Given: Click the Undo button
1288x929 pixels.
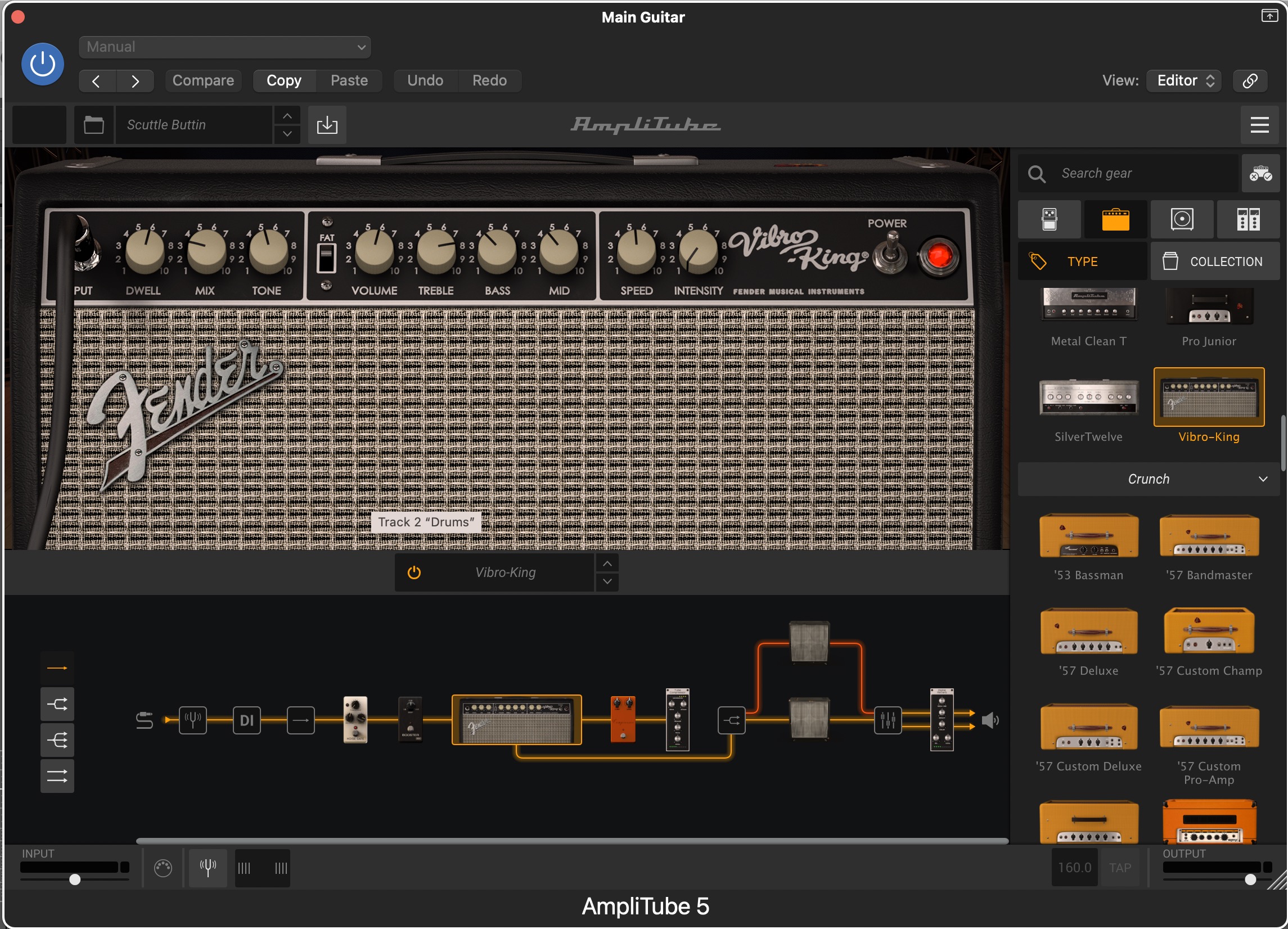Looking at the screenshot, I should coord(425,80).
